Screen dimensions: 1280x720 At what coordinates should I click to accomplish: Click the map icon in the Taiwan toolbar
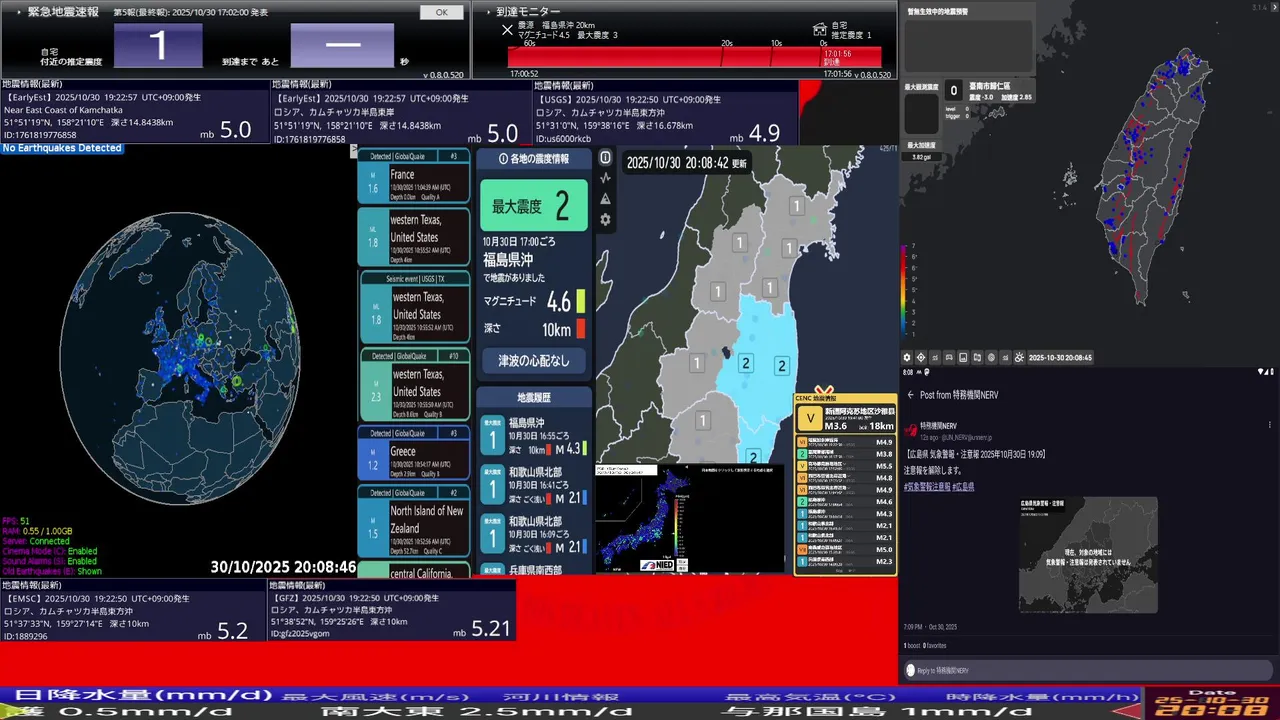coord(977,357)
